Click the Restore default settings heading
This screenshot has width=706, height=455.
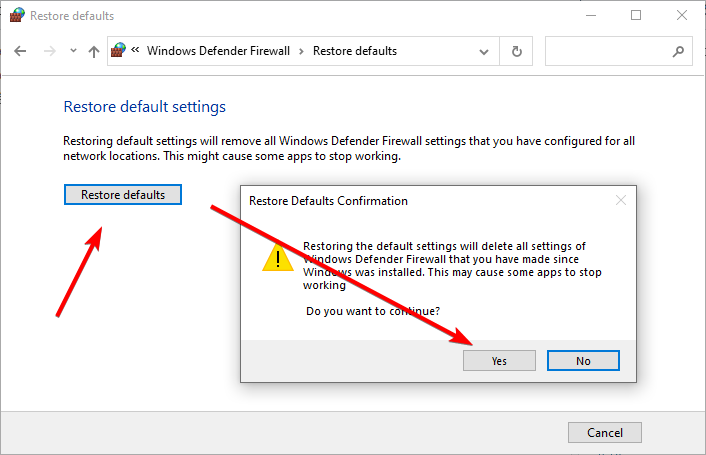[145, 107]
